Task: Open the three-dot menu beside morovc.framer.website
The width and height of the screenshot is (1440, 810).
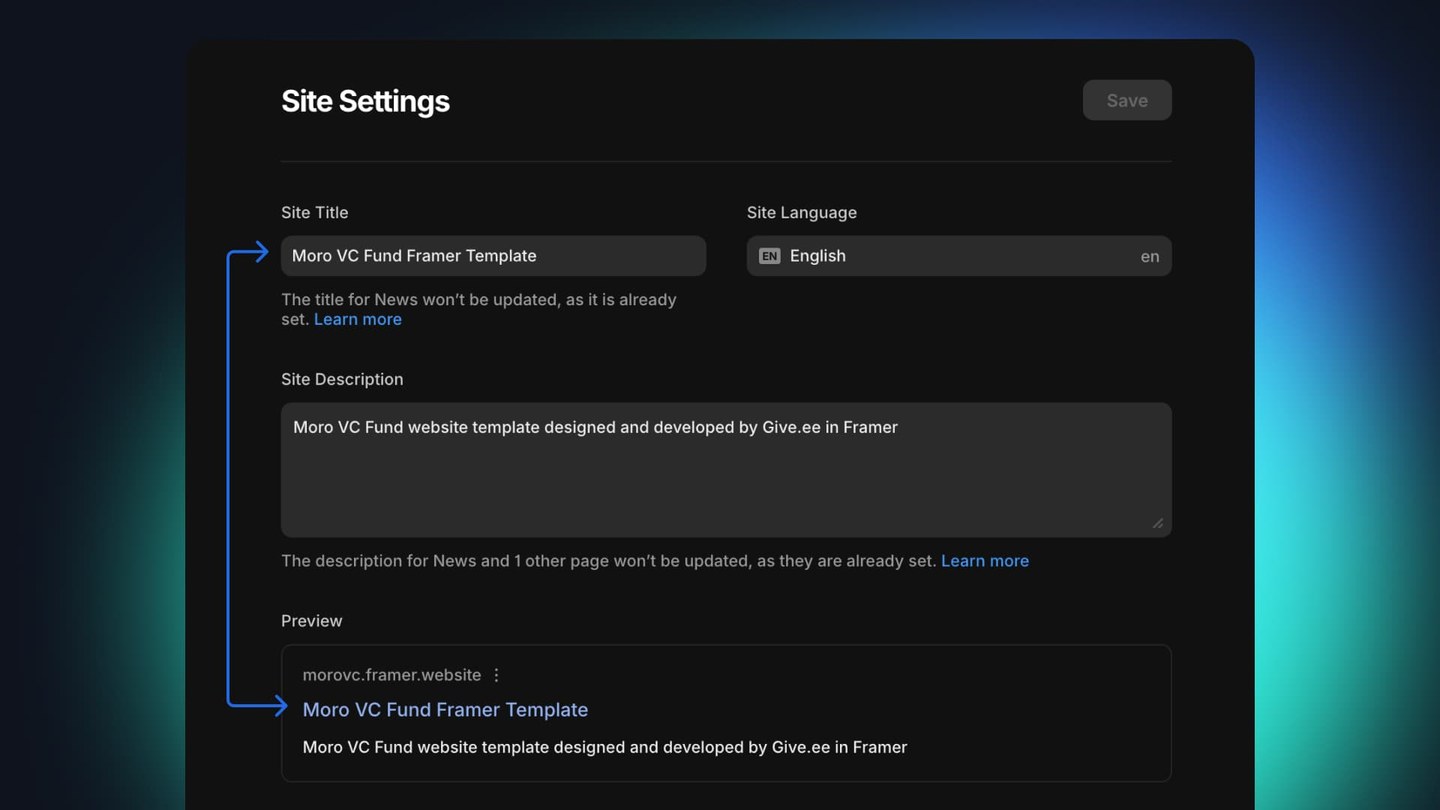Action: [x=497, y=675]
